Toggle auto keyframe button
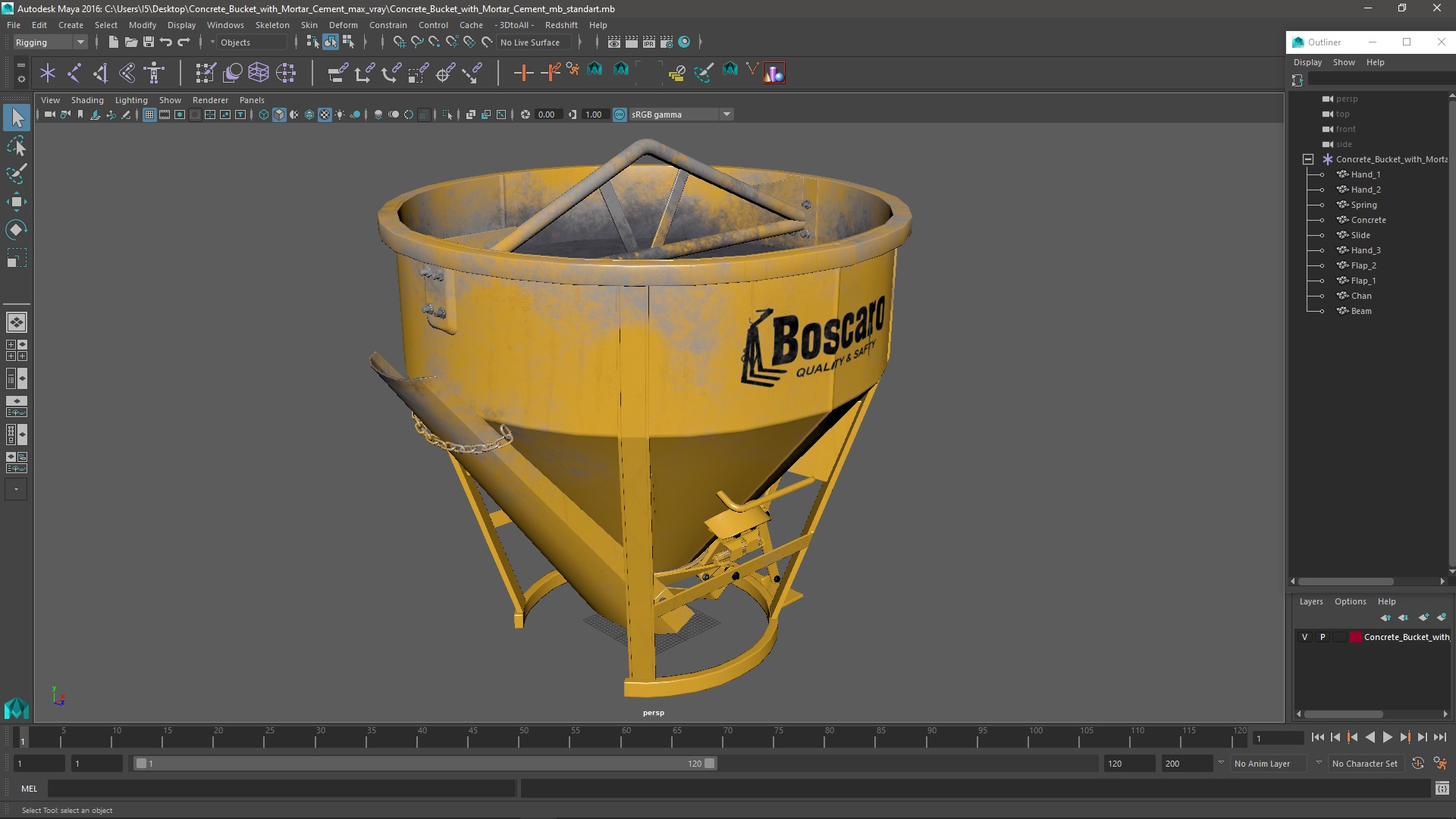This screenshot has width=1456, height=819. click(x=1417, y=764)
